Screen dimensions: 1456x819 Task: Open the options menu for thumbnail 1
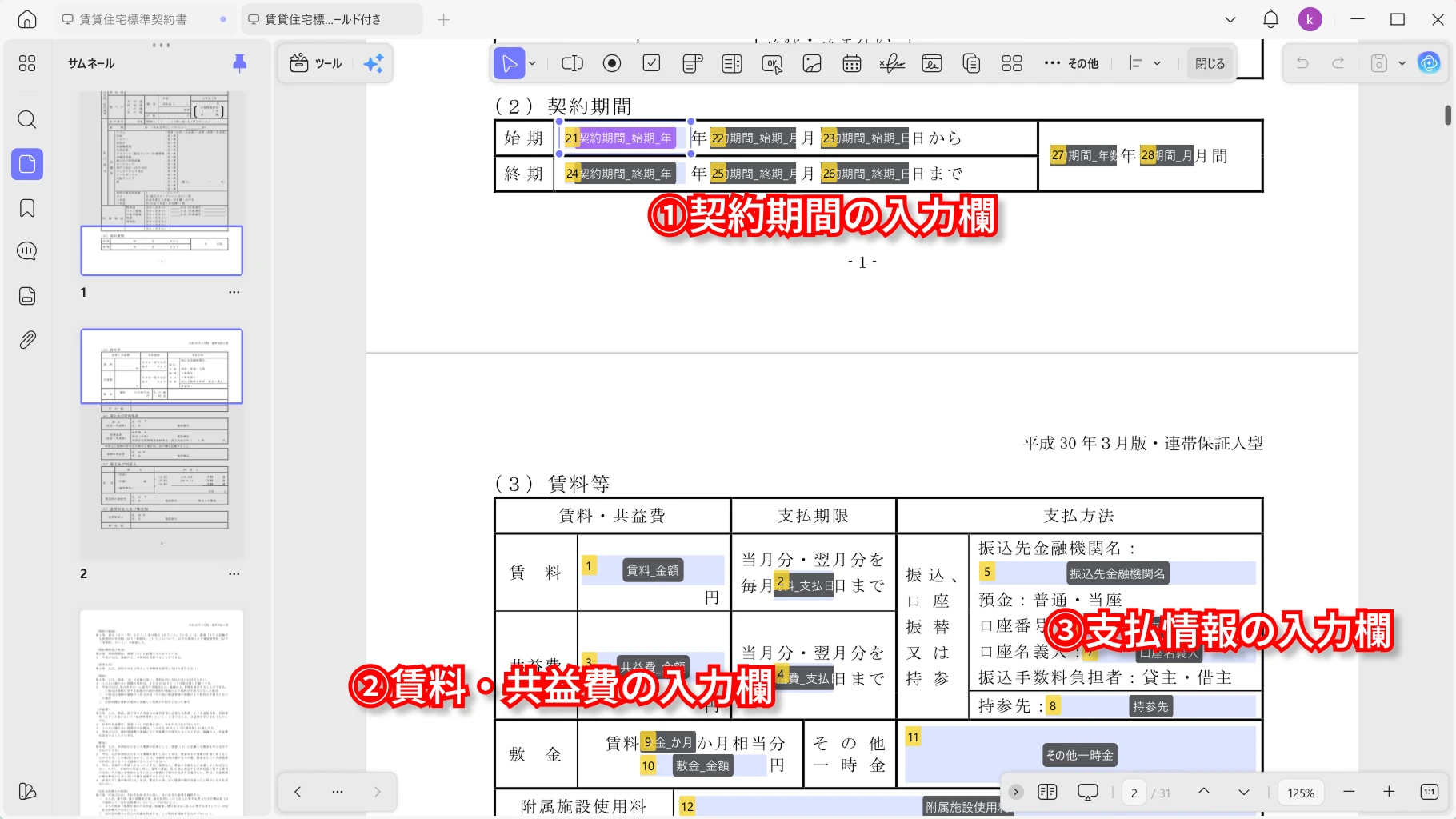234,292
